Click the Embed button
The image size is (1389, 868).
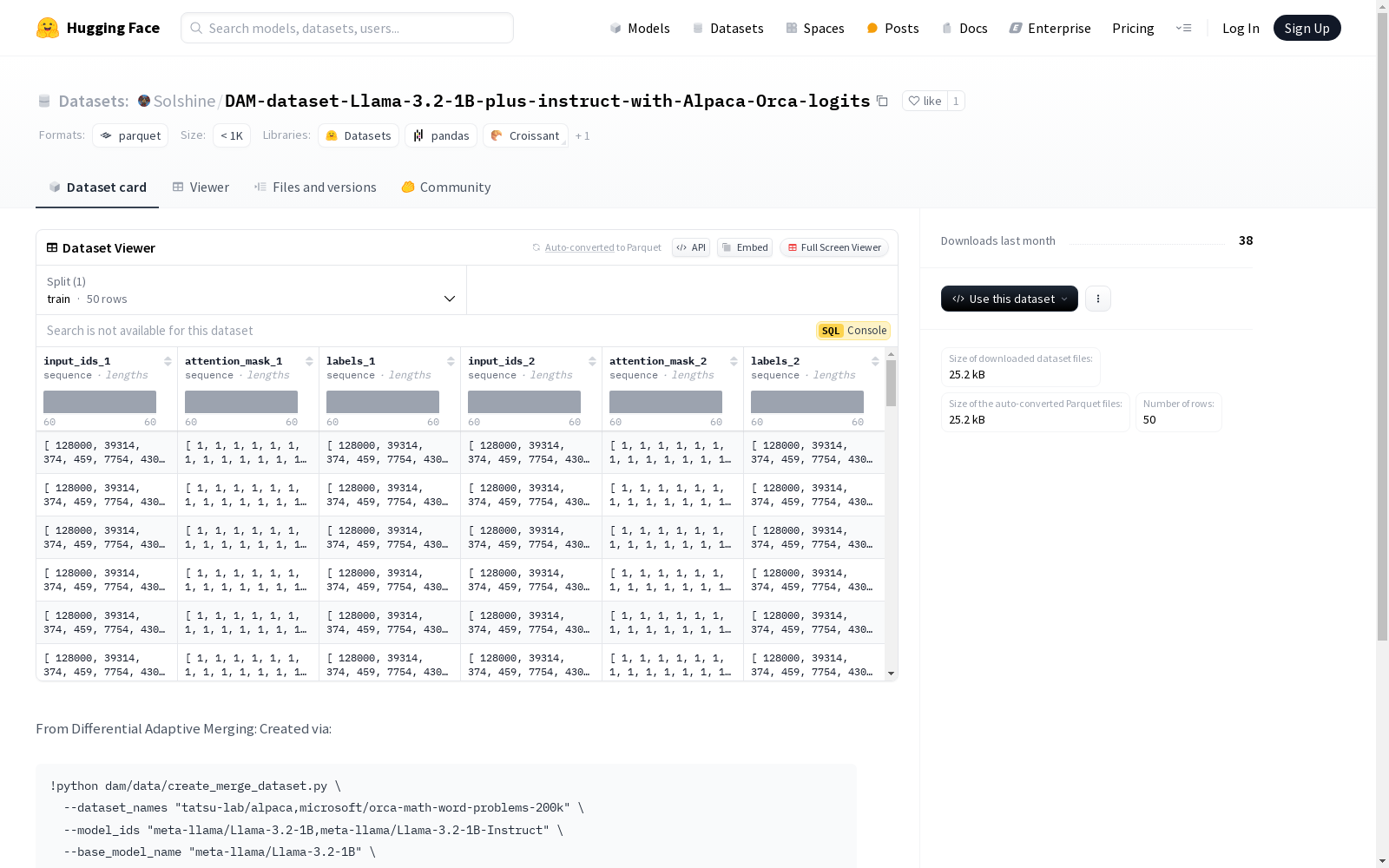click(x=745, y=247)
